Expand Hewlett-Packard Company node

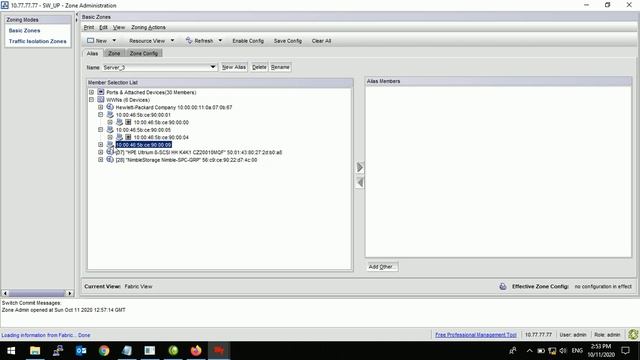click(x=100, y=107)
